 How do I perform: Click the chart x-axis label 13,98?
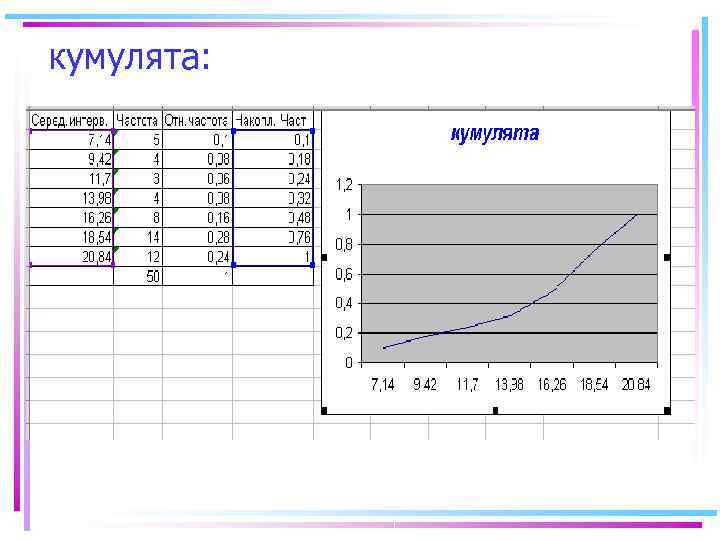509,384
